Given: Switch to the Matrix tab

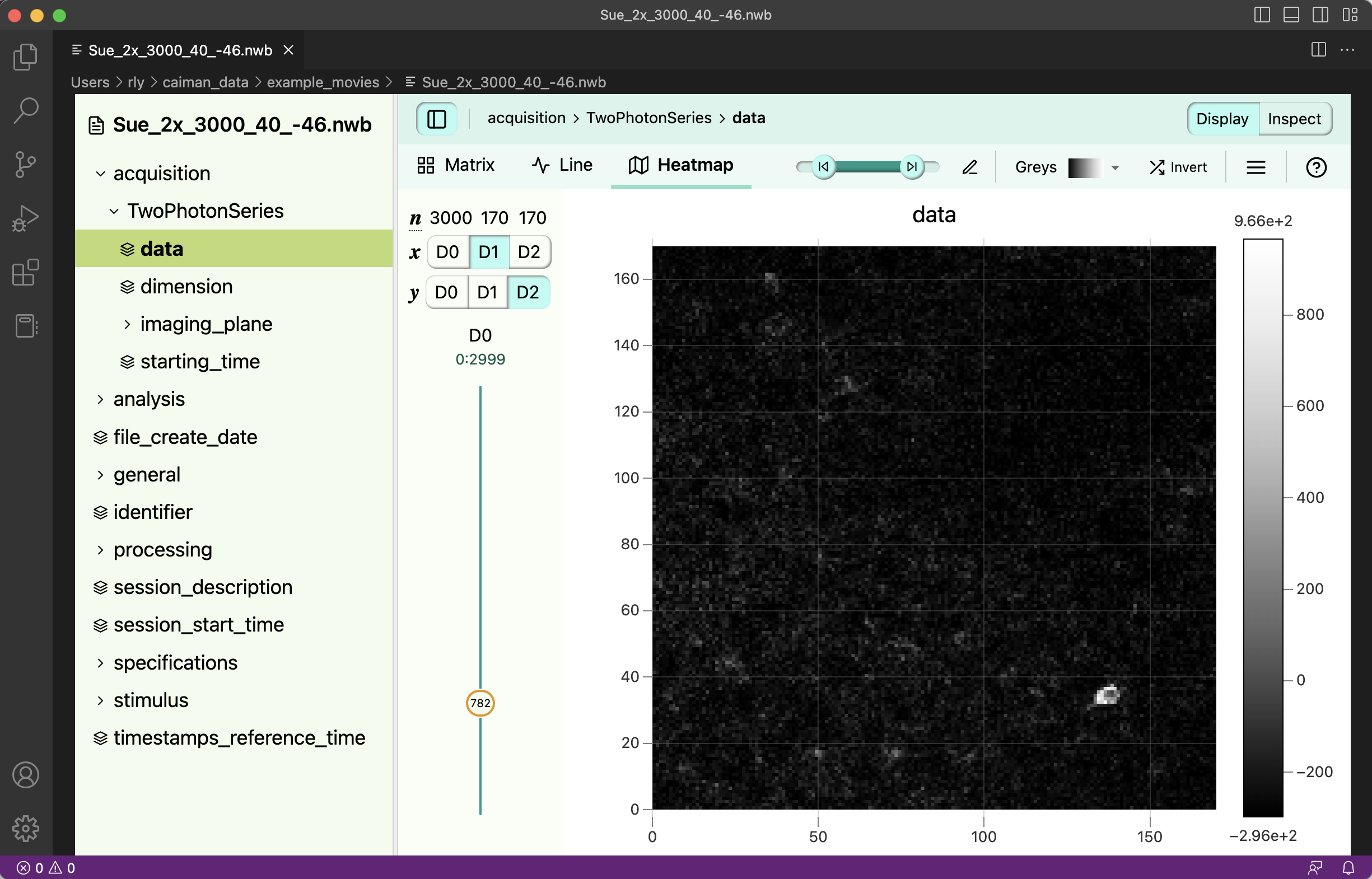Looking at the screenshot, I should click(456, 165).
